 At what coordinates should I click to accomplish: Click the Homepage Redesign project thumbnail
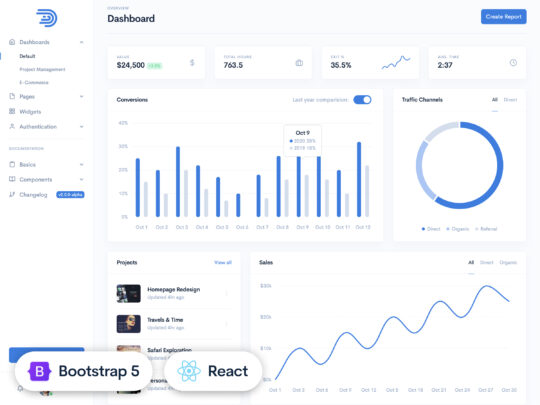(x=128, y=293)
